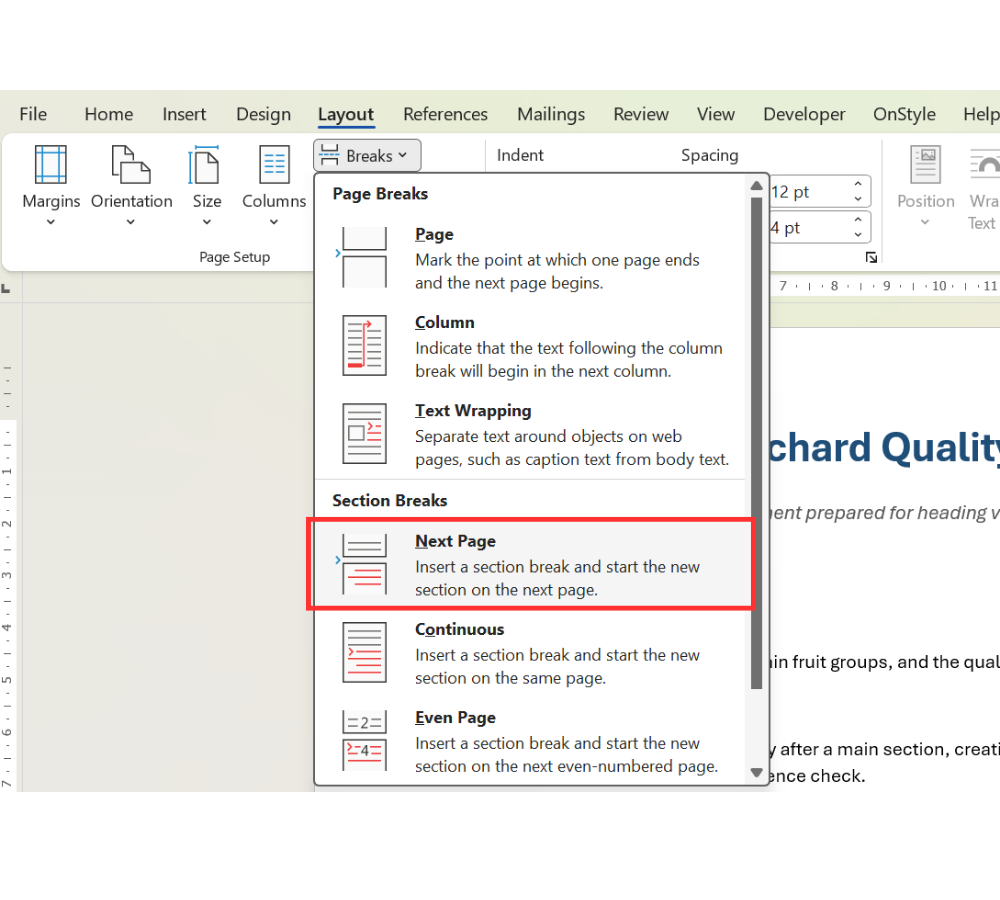
Task: Open the Margins options
Action: (x=51, y=185)
